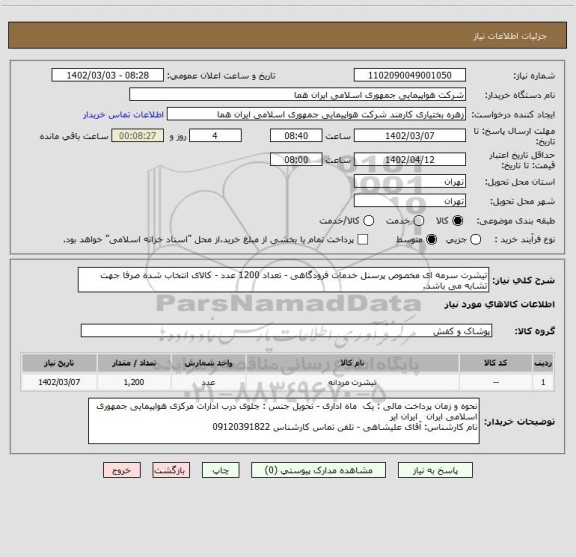Click the مشاهده مدارک پیوستی (0) button
Image resolution: width=576 pixels, height=557 pixels.
pos(318,470)
